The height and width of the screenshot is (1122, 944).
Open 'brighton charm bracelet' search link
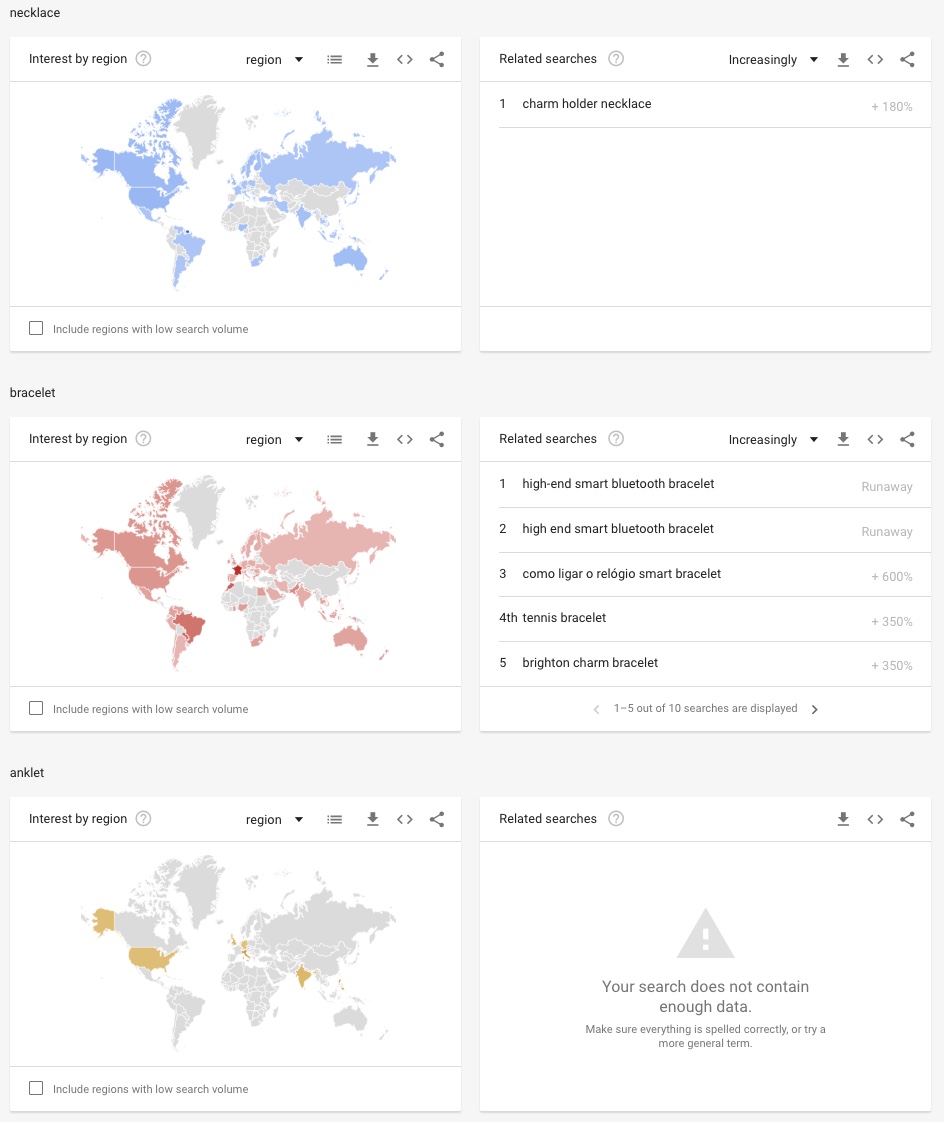tap(590, 663)
